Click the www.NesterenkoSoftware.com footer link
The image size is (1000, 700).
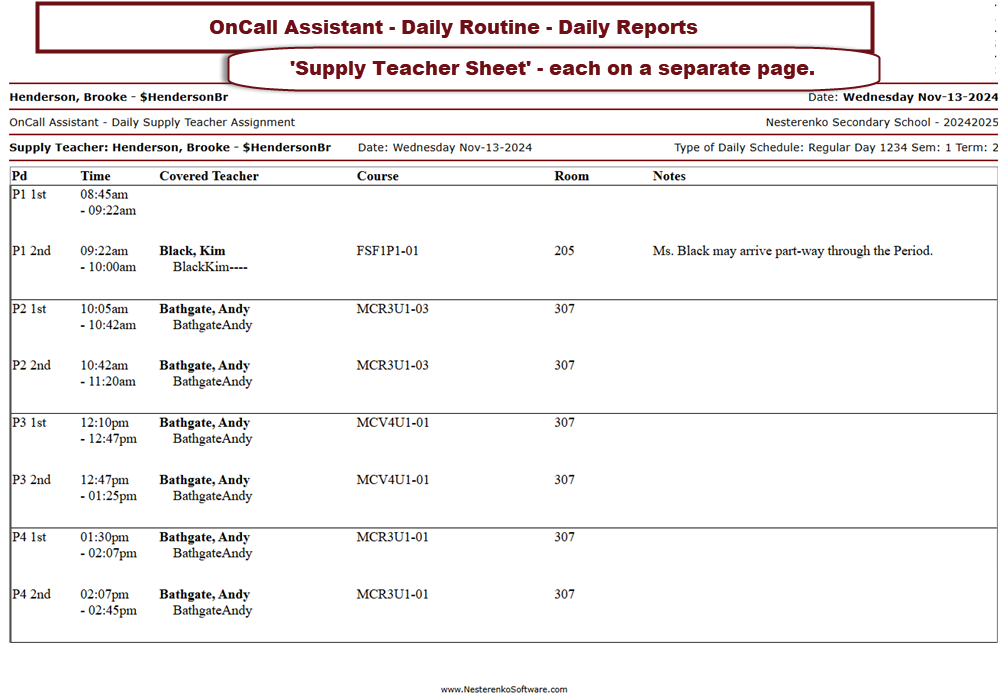[x=503, y=689]
